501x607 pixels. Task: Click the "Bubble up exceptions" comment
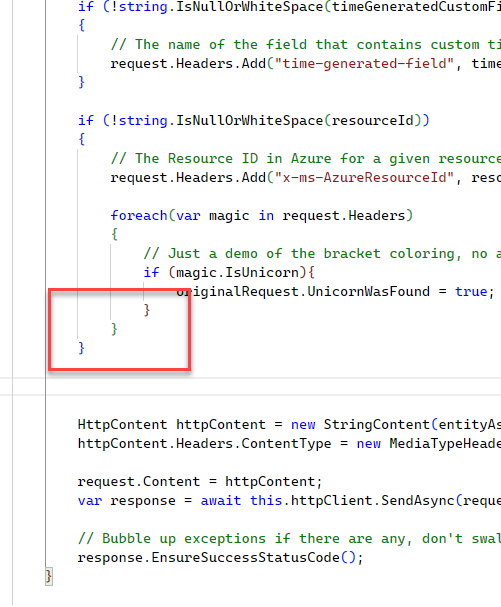tap(289, 538)
